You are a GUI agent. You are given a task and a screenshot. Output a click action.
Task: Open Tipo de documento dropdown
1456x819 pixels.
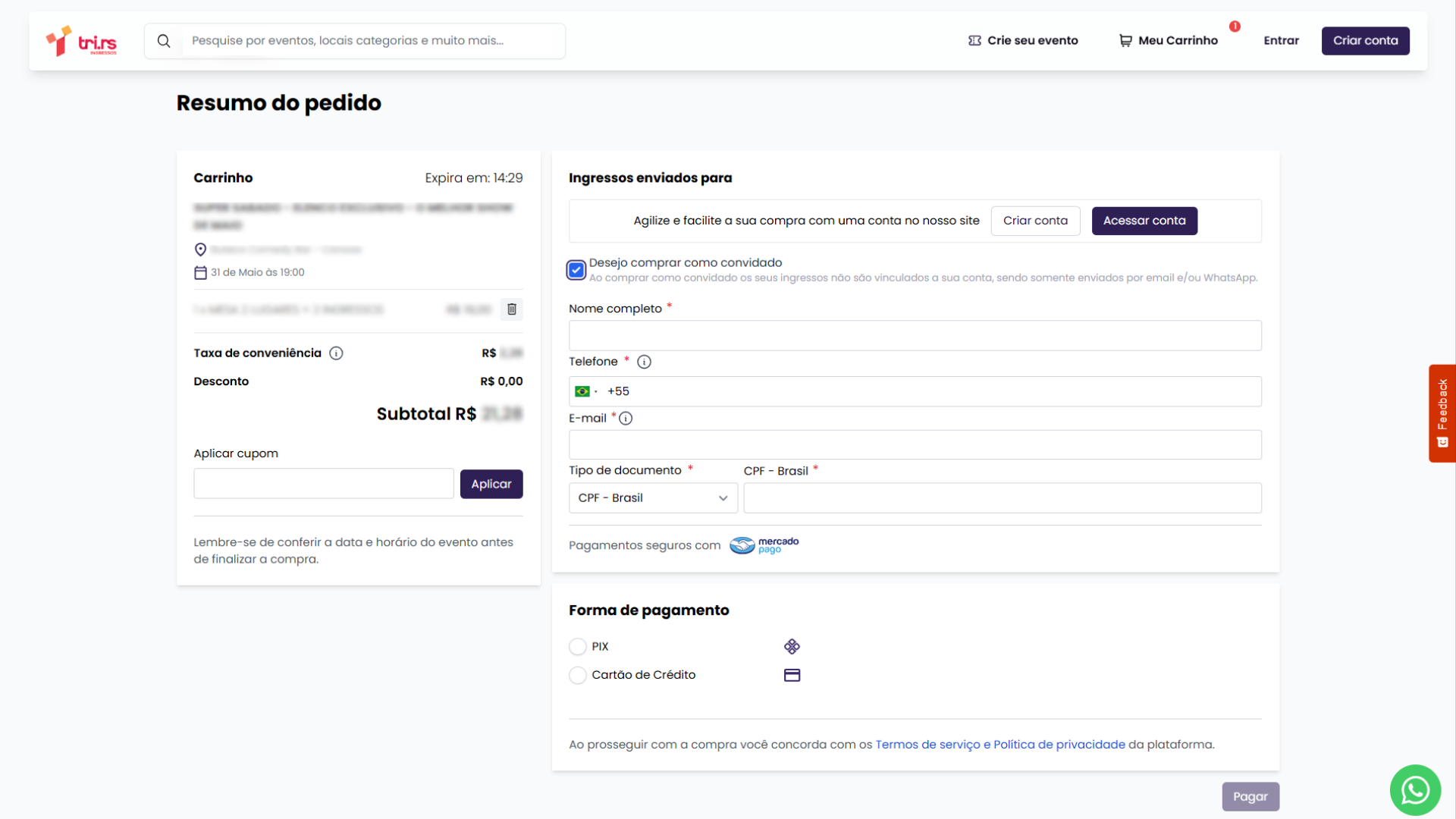[x=653, y=498]
